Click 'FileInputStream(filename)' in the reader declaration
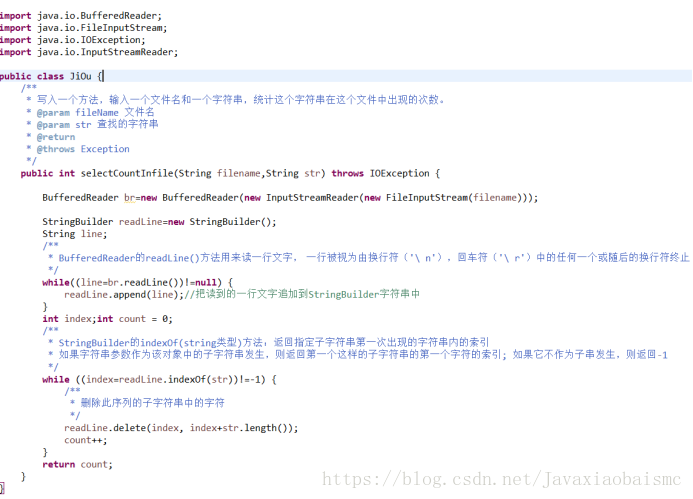This screenshot has height=499, width=693. click(x=453, y=198)
